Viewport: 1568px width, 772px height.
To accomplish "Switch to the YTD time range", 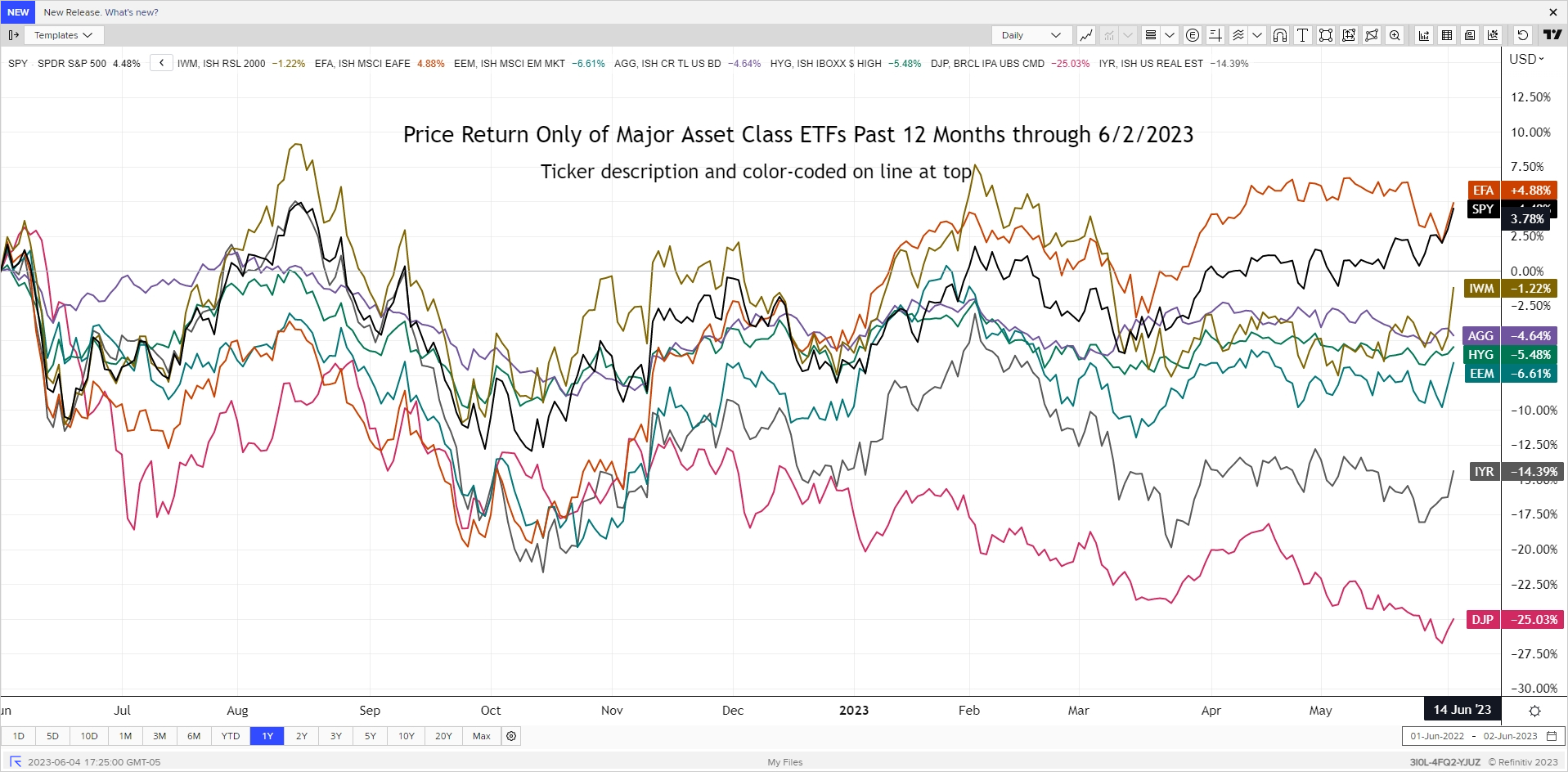I will point(231,736).
